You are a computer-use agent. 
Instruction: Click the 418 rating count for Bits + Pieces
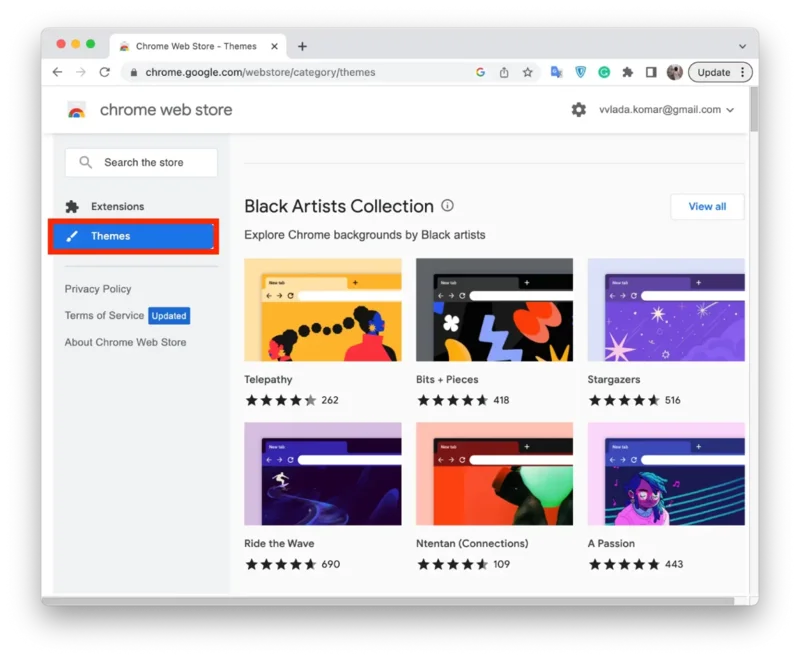501,400
